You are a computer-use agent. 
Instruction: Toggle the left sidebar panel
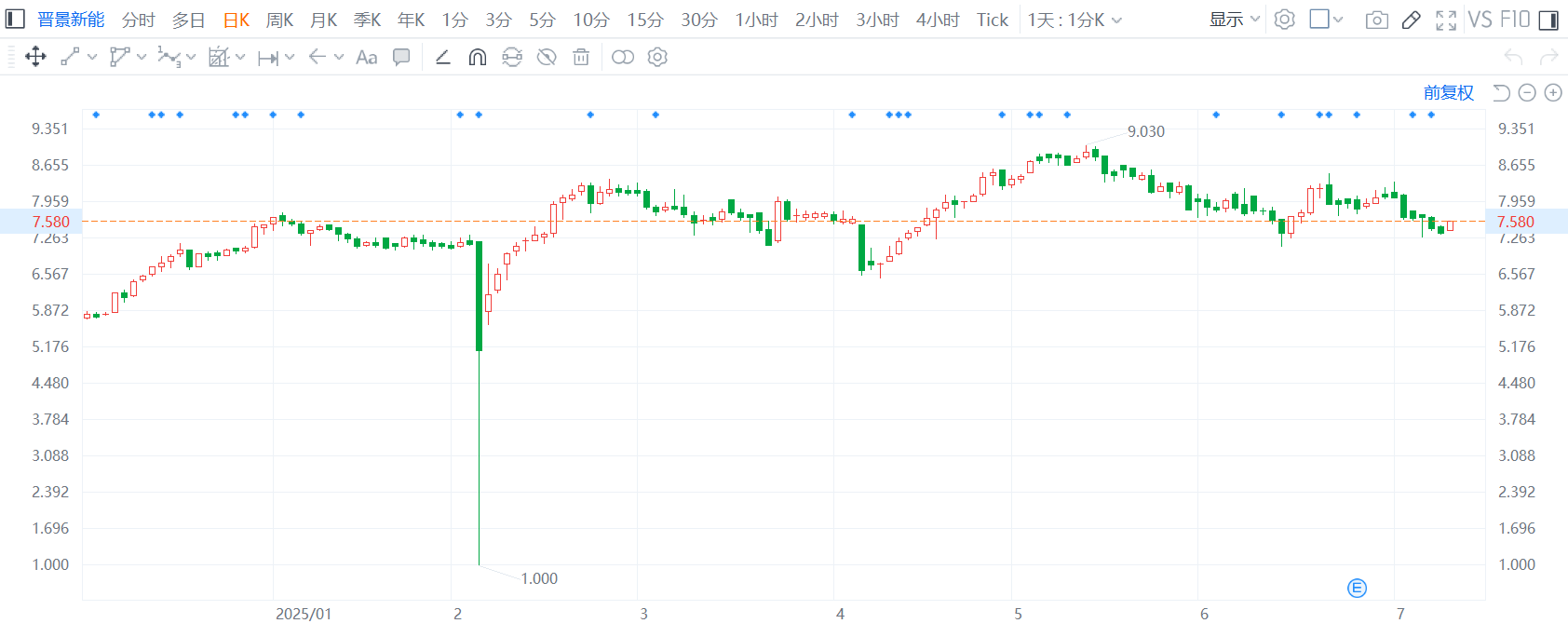(15, 20)
